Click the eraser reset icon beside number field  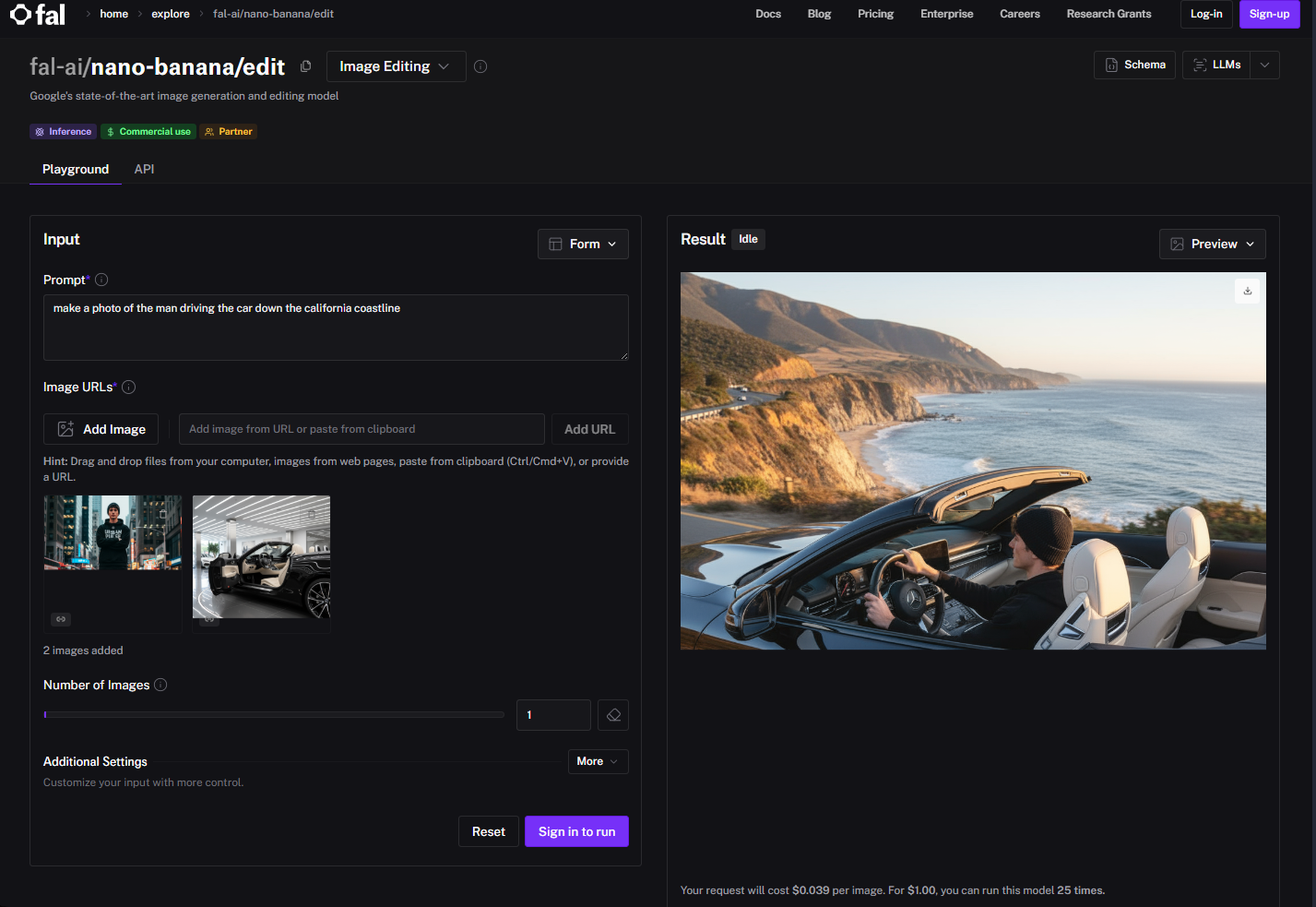[x=613, y=715]
